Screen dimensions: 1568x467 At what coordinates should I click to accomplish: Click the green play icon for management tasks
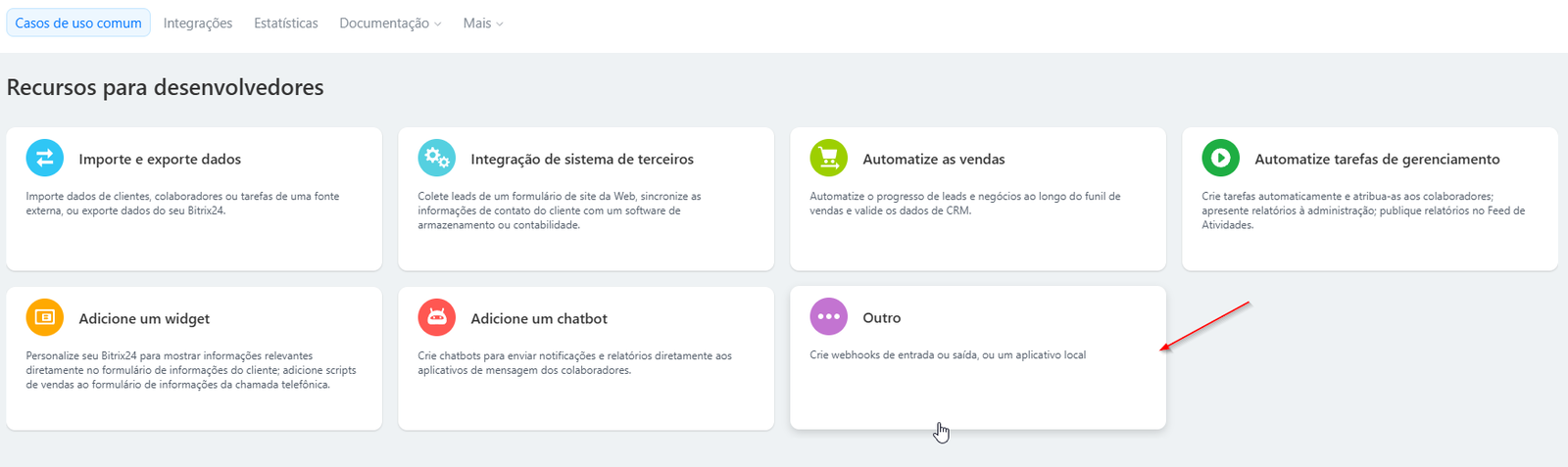click(1221, 158)
